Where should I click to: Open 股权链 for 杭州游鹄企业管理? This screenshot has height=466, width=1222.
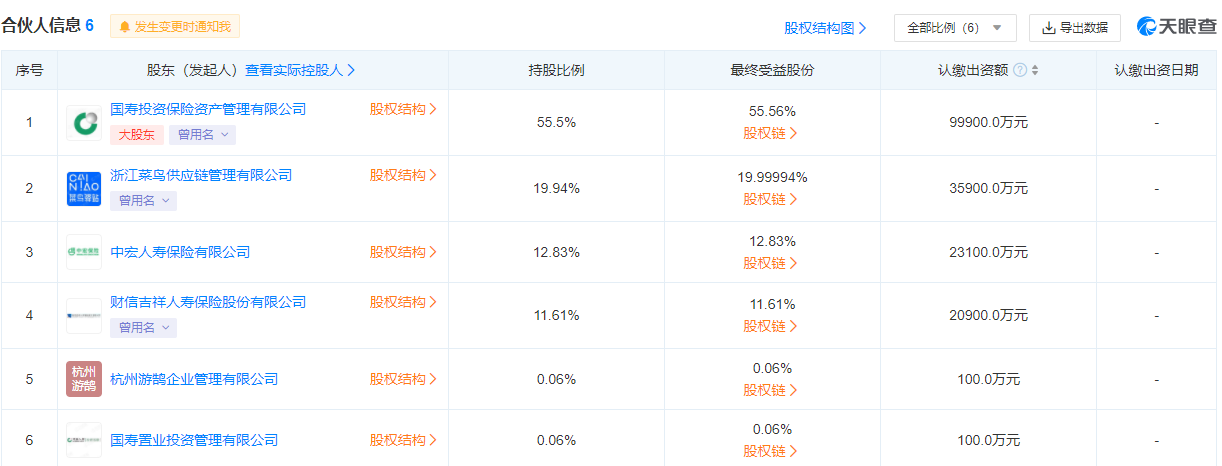771,390
